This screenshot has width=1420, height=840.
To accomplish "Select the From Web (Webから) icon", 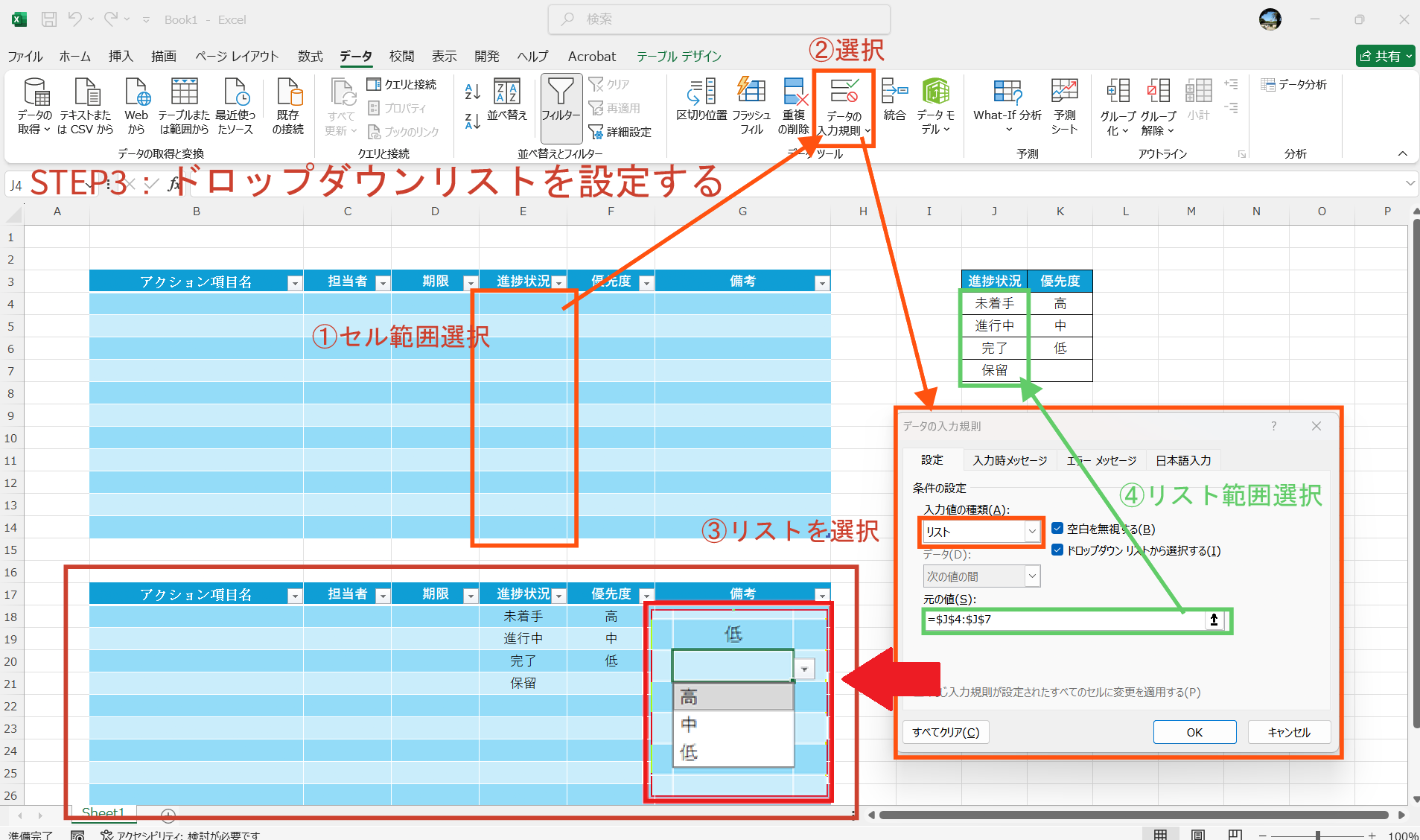I will click(x=136, y=106).
